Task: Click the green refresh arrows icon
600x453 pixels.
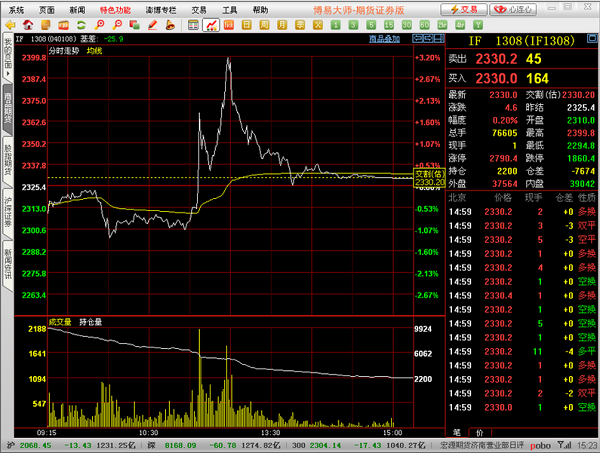Action: point(81,25)
